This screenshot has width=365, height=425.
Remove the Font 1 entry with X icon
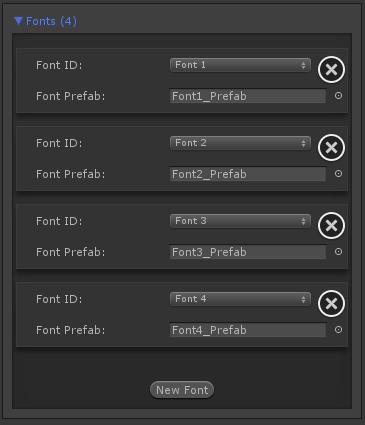coord(331,70)
